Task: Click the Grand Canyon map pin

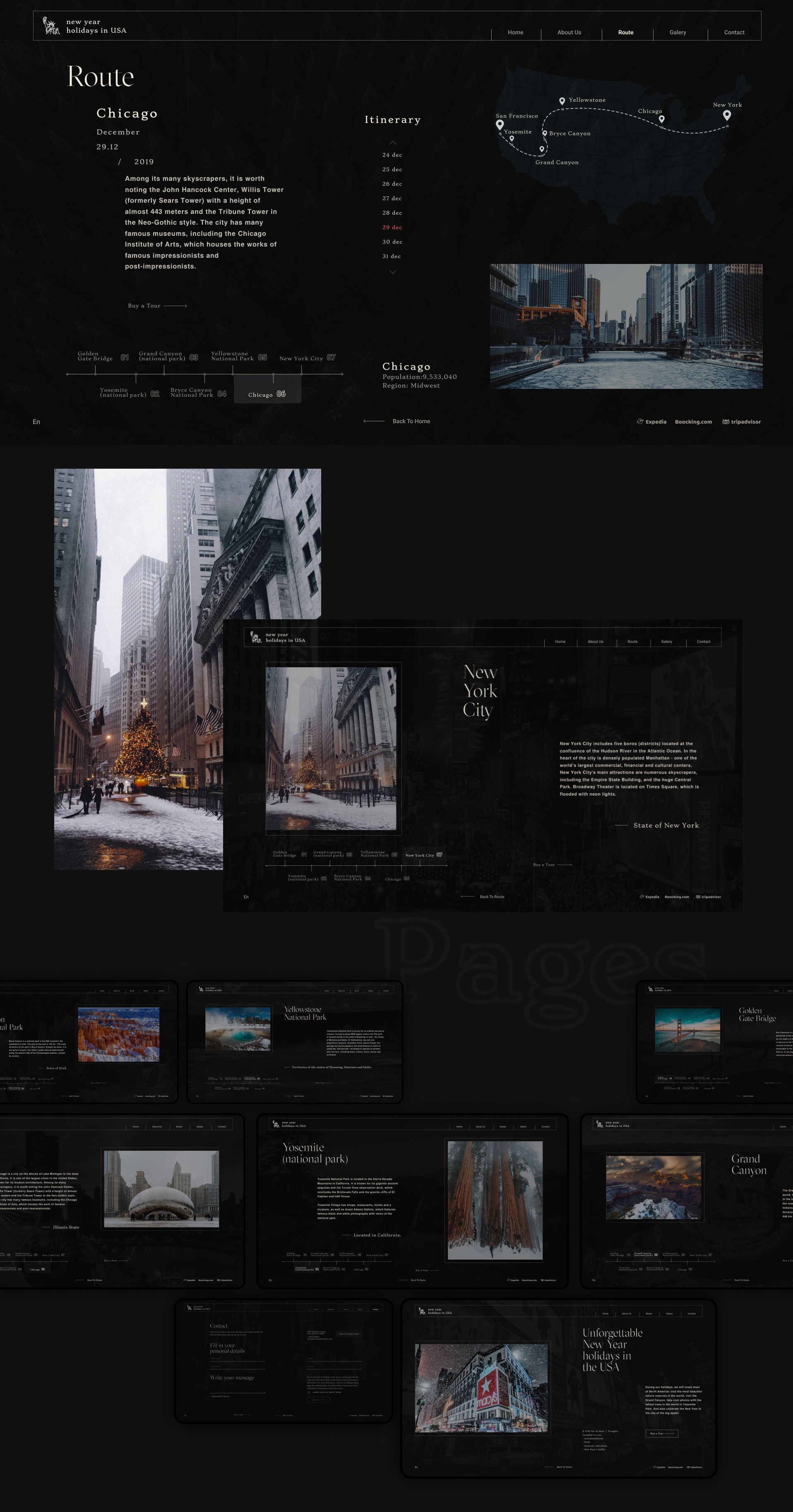Action: pos(542,149)
